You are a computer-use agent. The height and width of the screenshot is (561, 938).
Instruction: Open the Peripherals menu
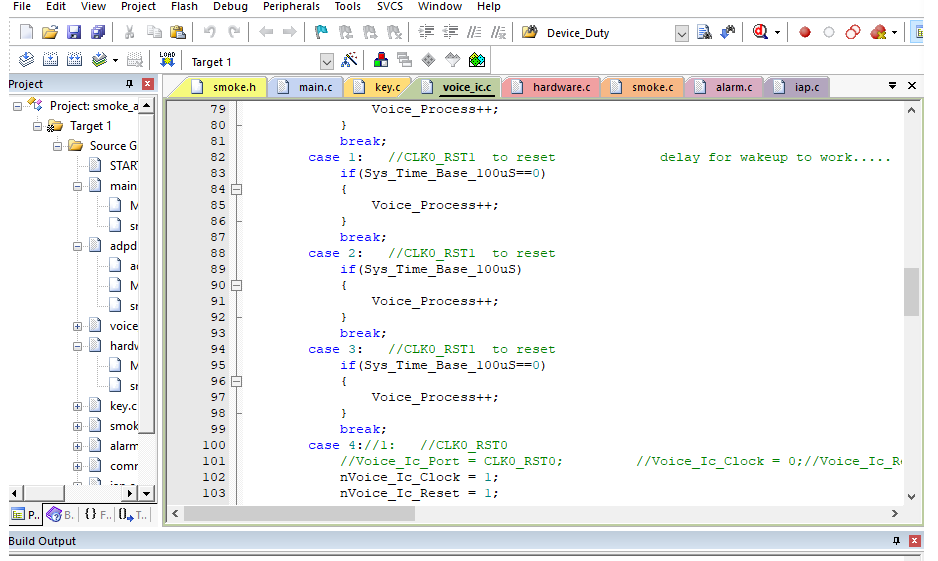[291, 6]
